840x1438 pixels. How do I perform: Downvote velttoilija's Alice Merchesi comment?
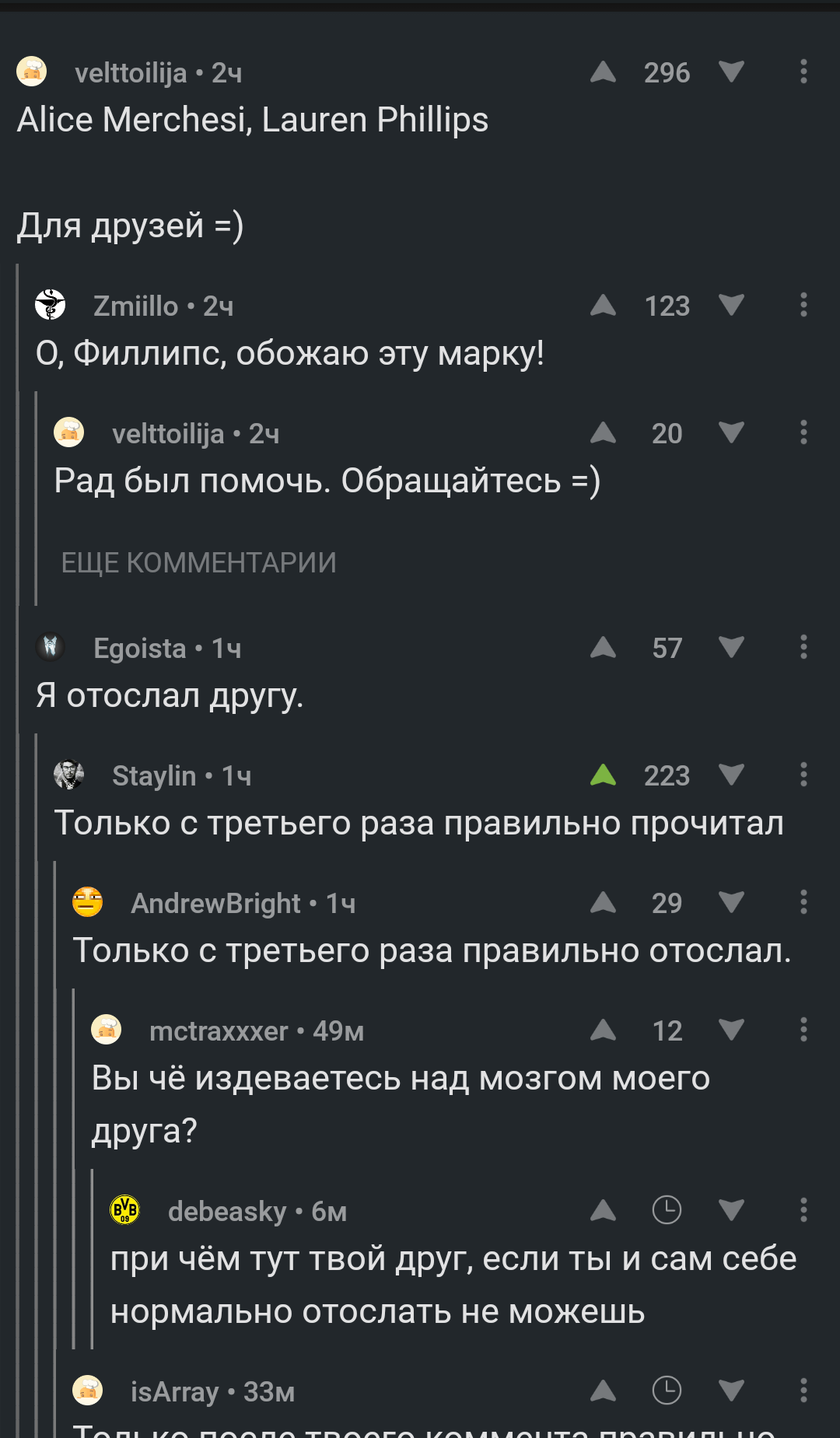[731, 72]
